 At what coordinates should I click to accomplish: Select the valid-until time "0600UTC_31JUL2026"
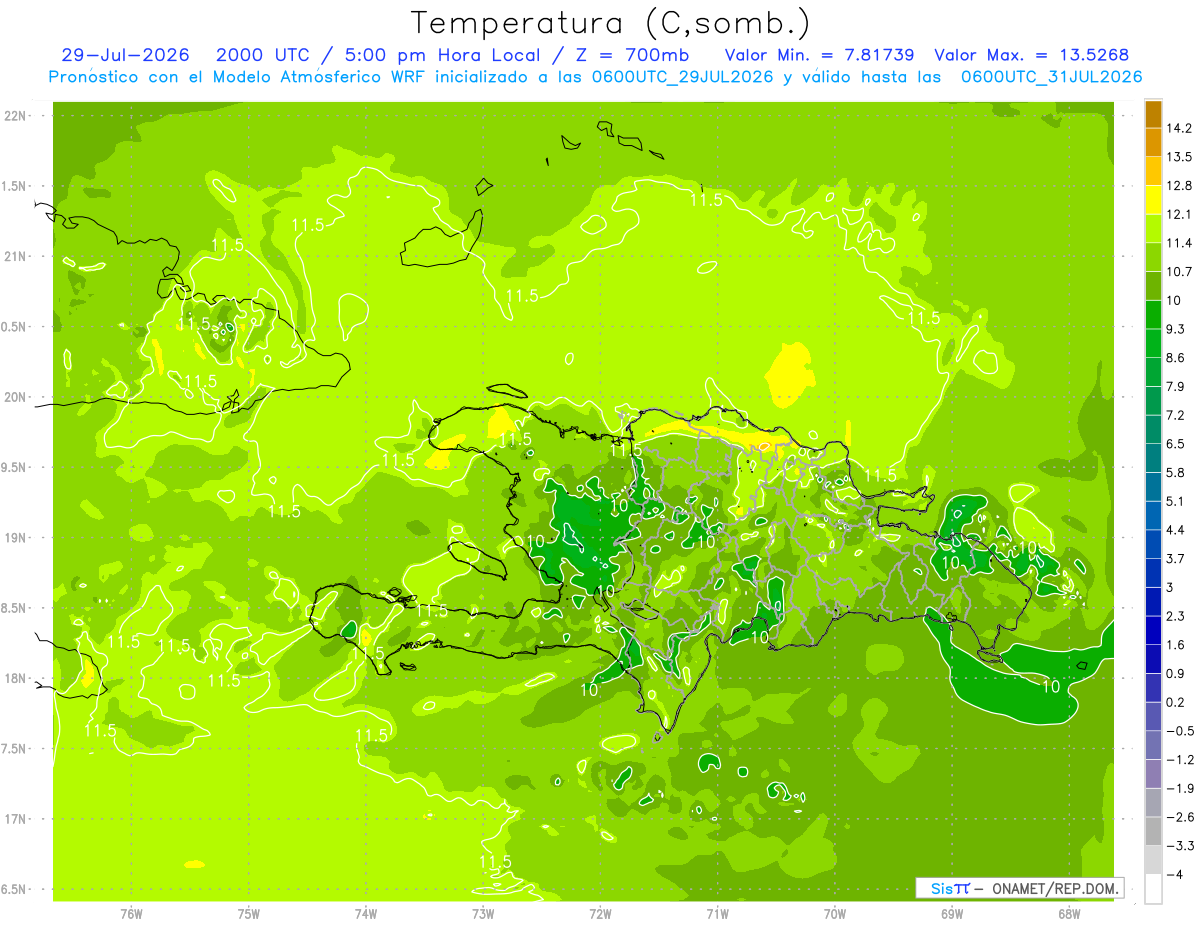click(x=1052, y=77)
